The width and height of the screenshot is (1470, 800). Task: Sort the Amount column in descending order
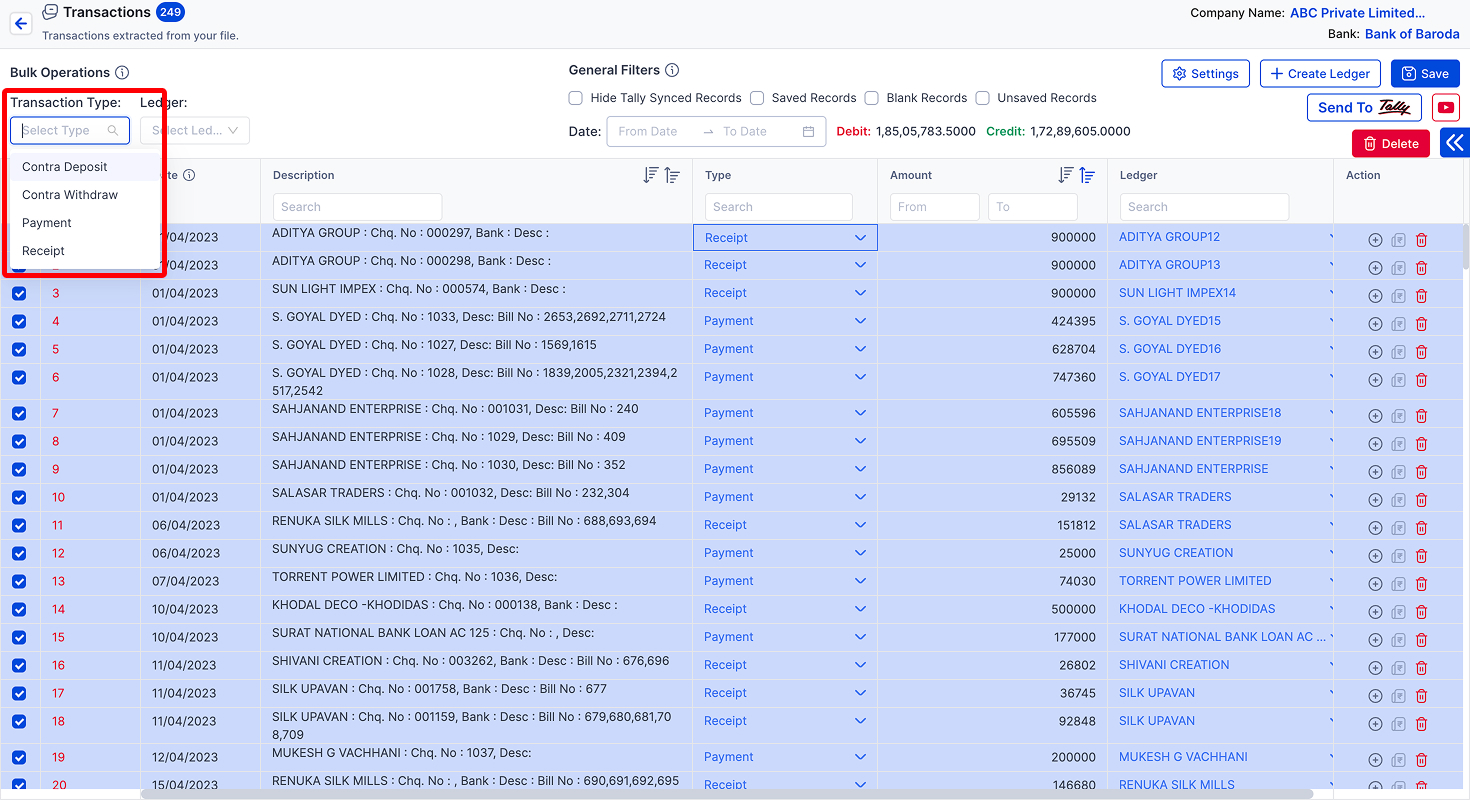[x=1066, y=175]
